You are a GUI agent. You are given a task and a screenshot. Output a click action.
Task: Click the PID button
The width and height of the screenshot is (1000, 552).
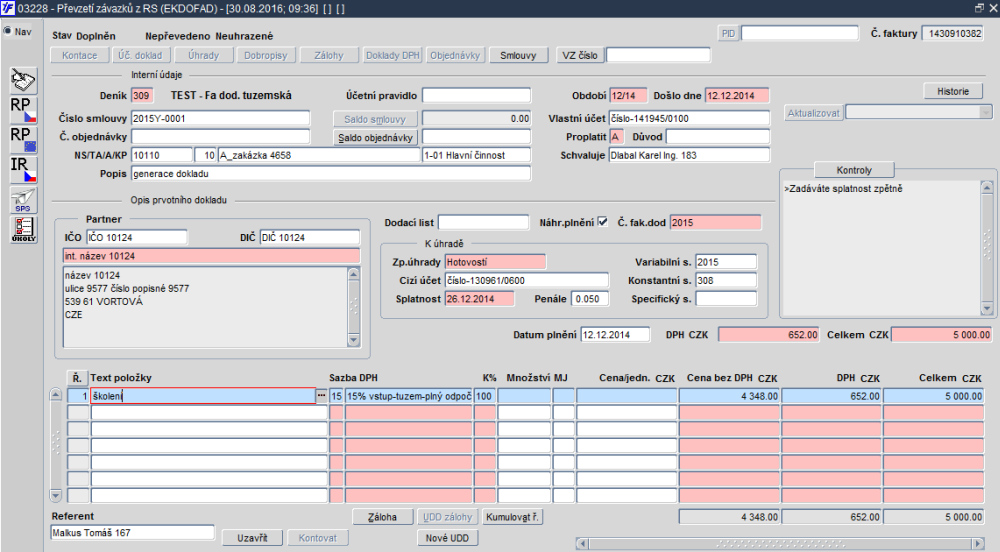728,34
